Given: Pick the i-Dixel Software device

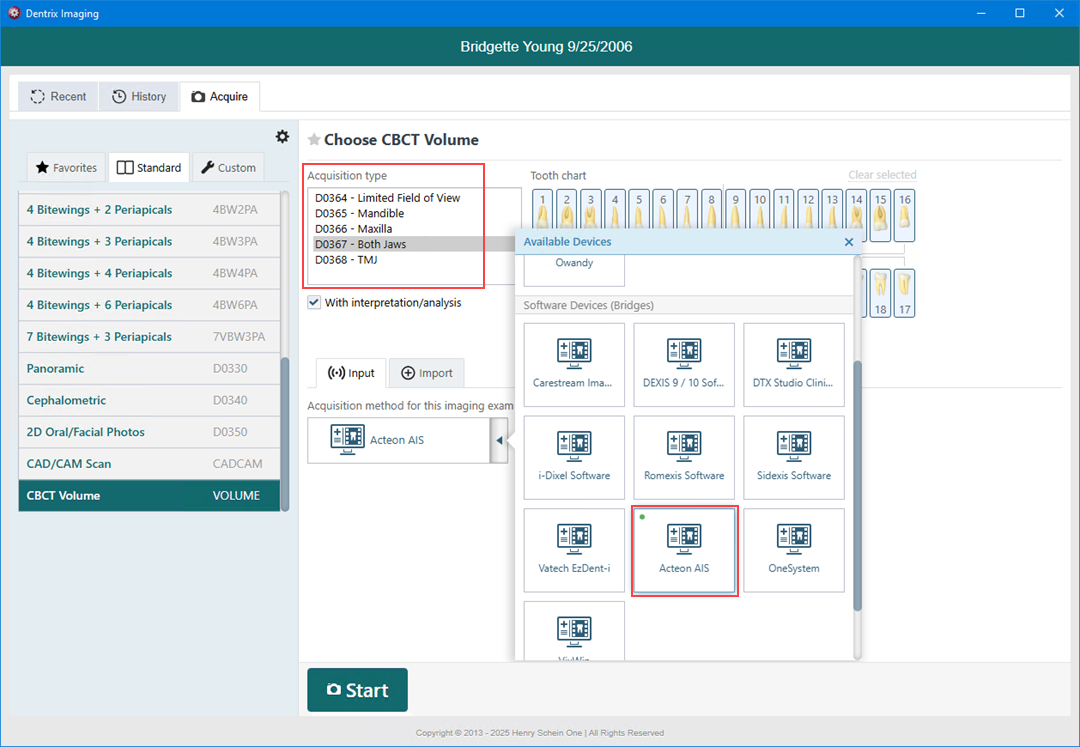Looking at the screenshot, I should coord(574,457).
